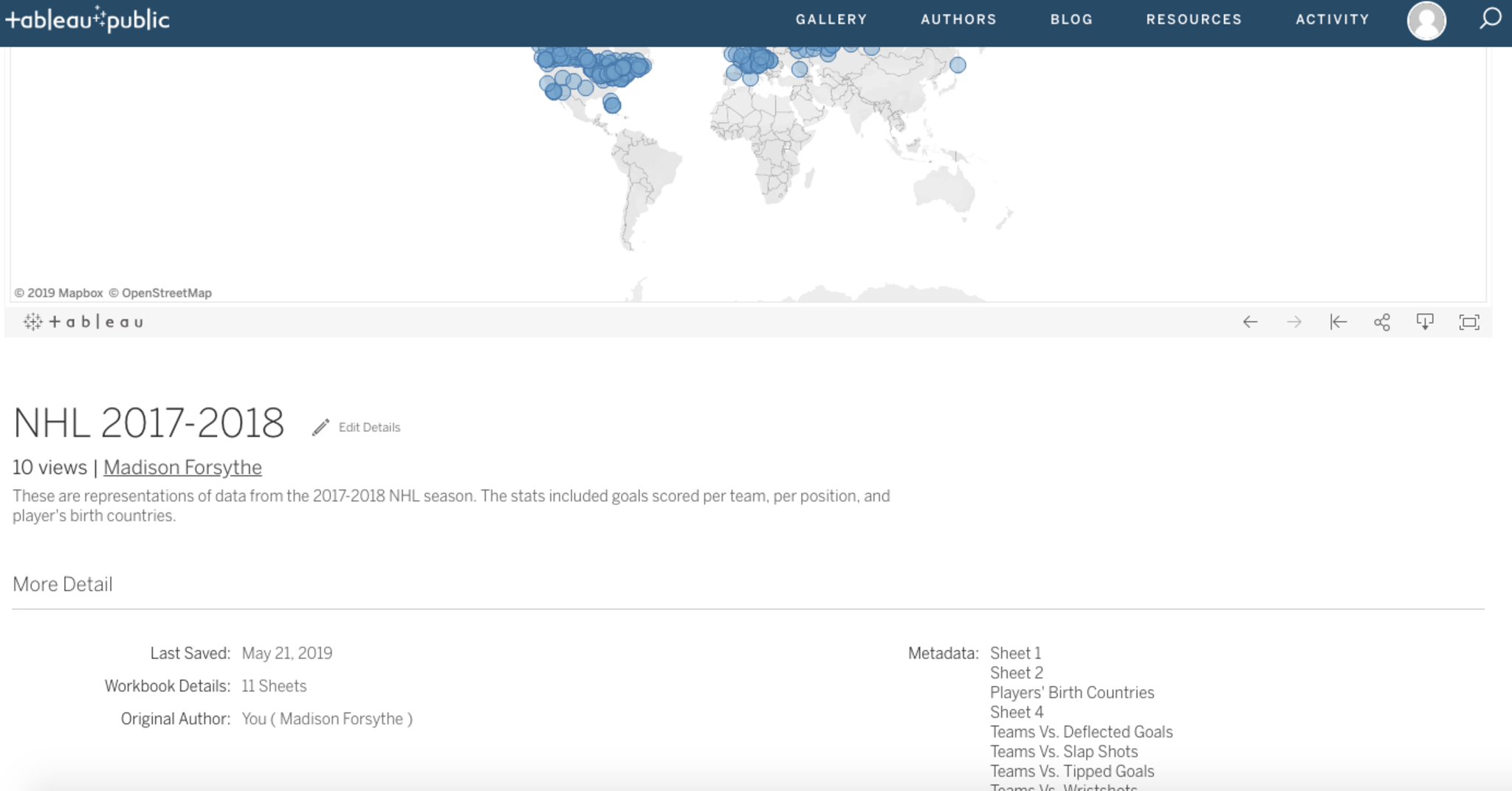
Task: Open the search magnifier icon
Action: pyautogui.click(x=1490, y=18)
